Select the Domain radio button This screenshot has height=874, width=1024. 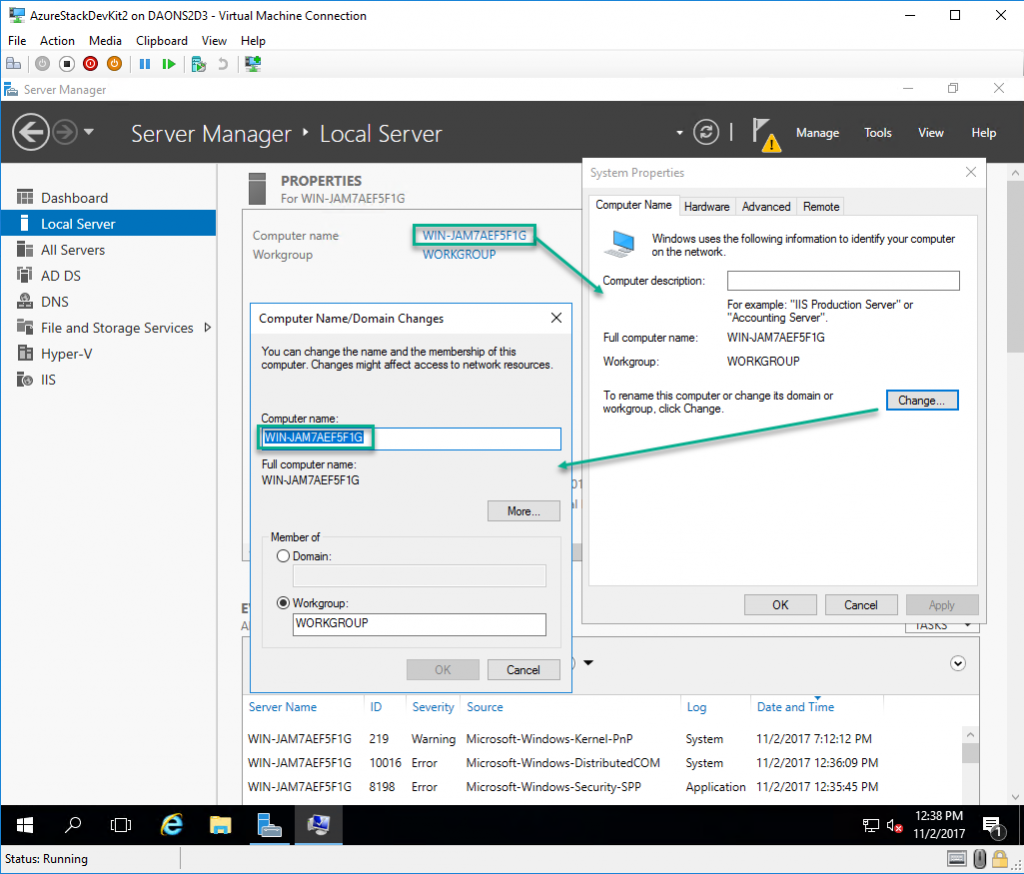(x=283, y=556)
